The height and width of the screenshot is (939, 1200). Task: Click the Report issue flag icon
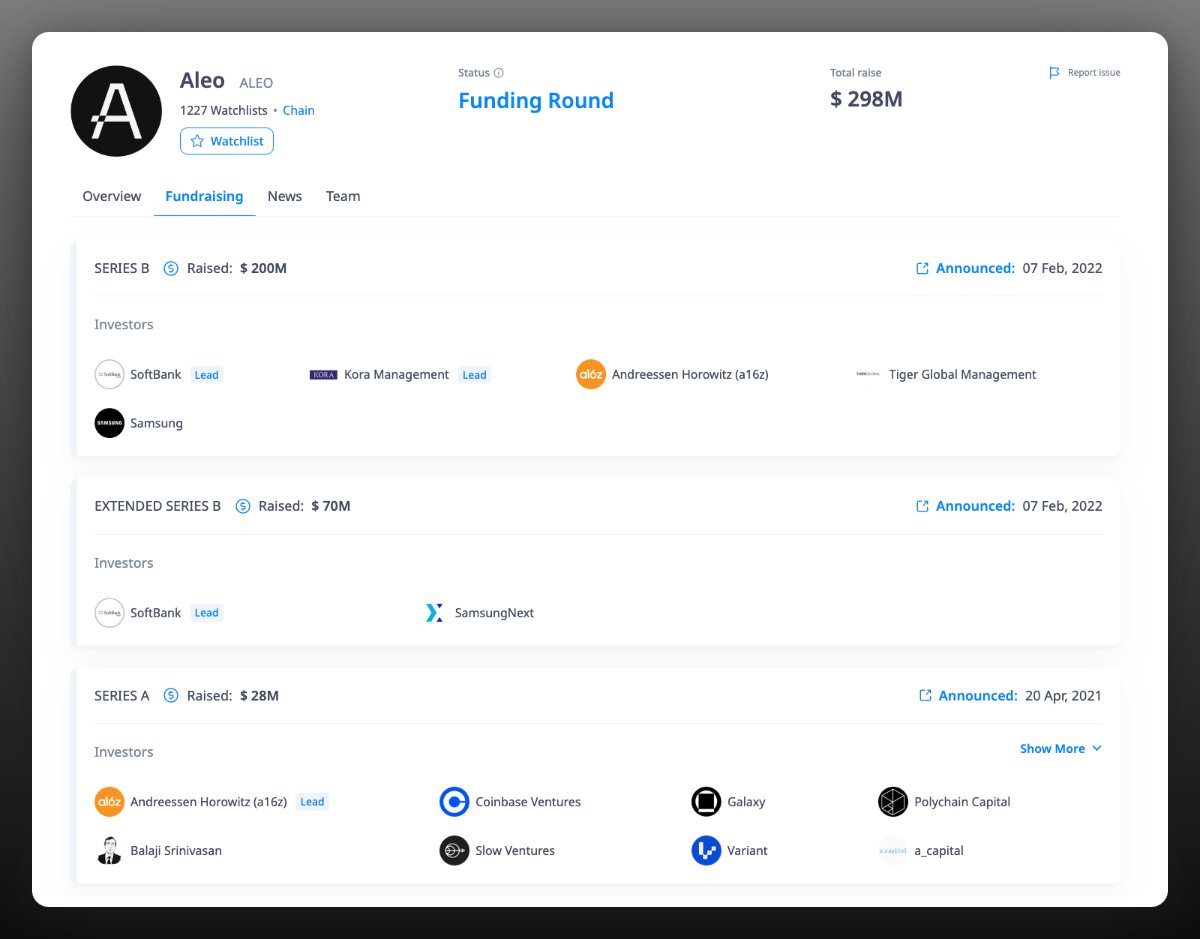click(x=1054, y=73)
